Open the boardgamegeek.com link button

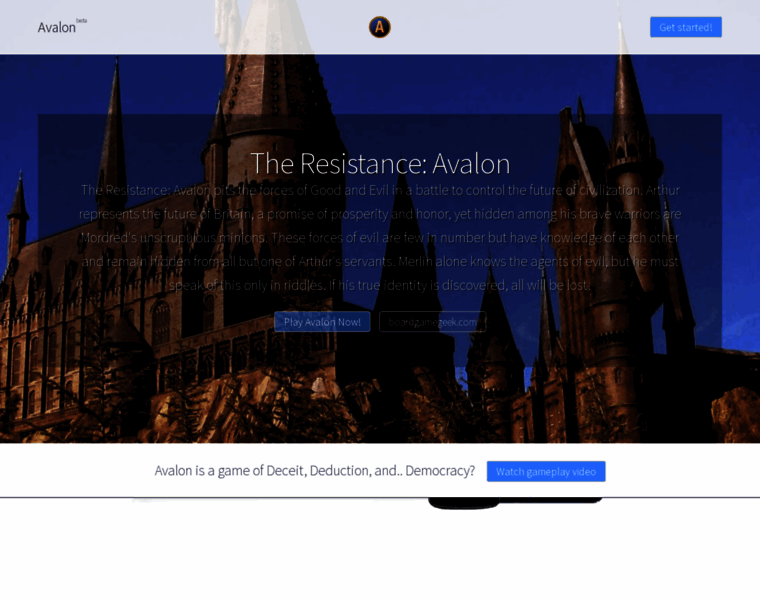pos(432,322)
